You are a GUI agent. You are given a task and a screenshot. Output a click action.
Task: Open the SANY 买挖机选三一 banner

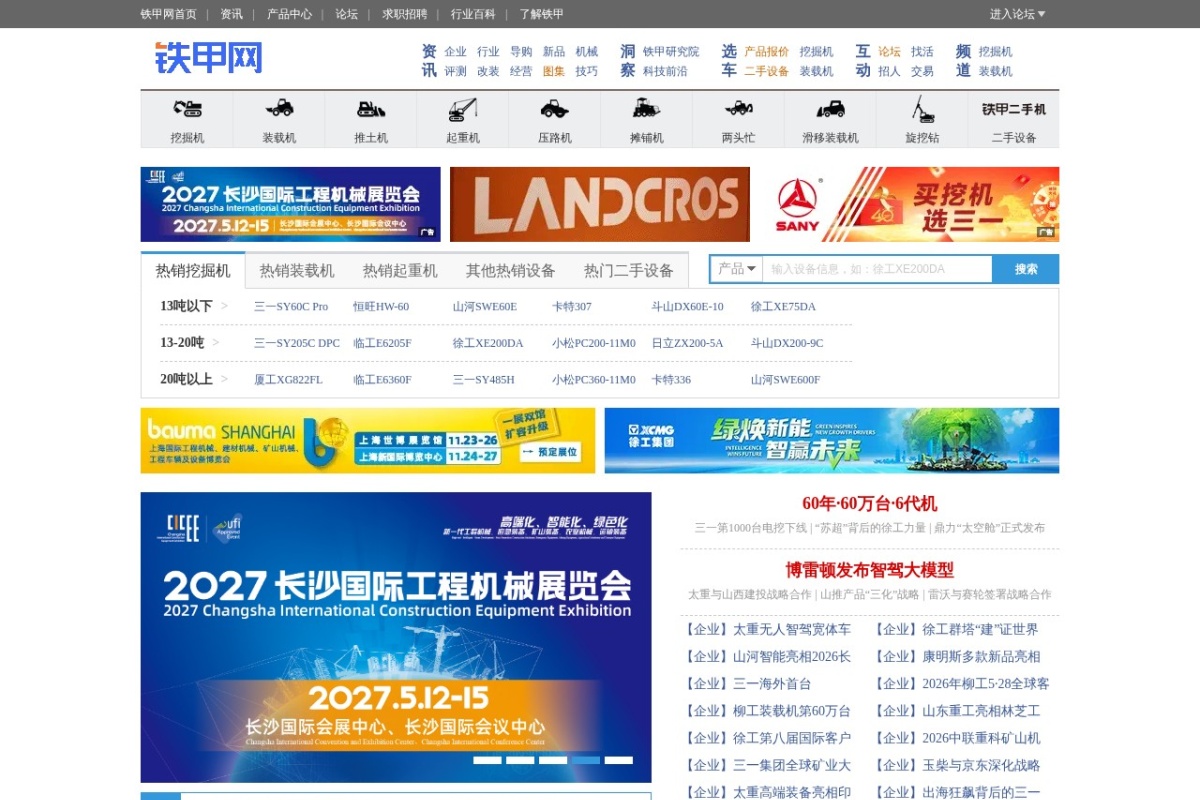(909, 204)
